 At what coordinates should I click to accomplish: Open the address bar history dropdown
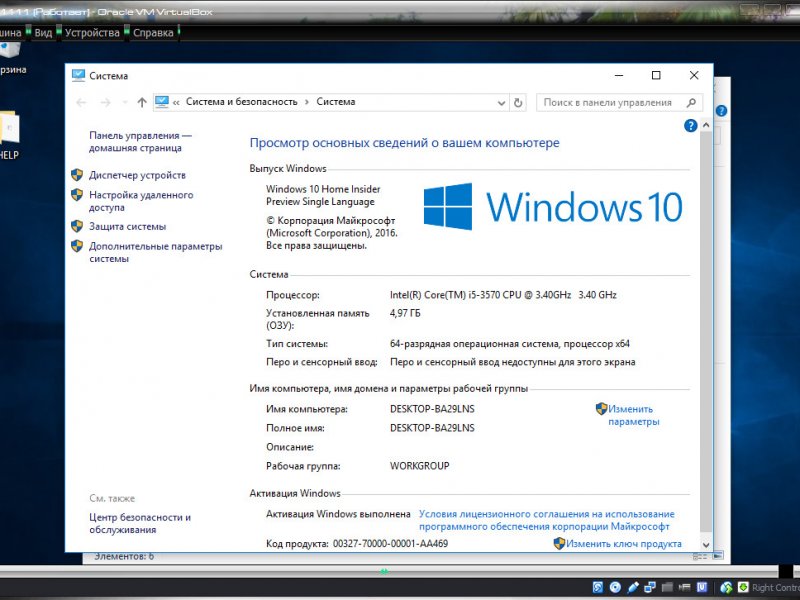[501, 103]
